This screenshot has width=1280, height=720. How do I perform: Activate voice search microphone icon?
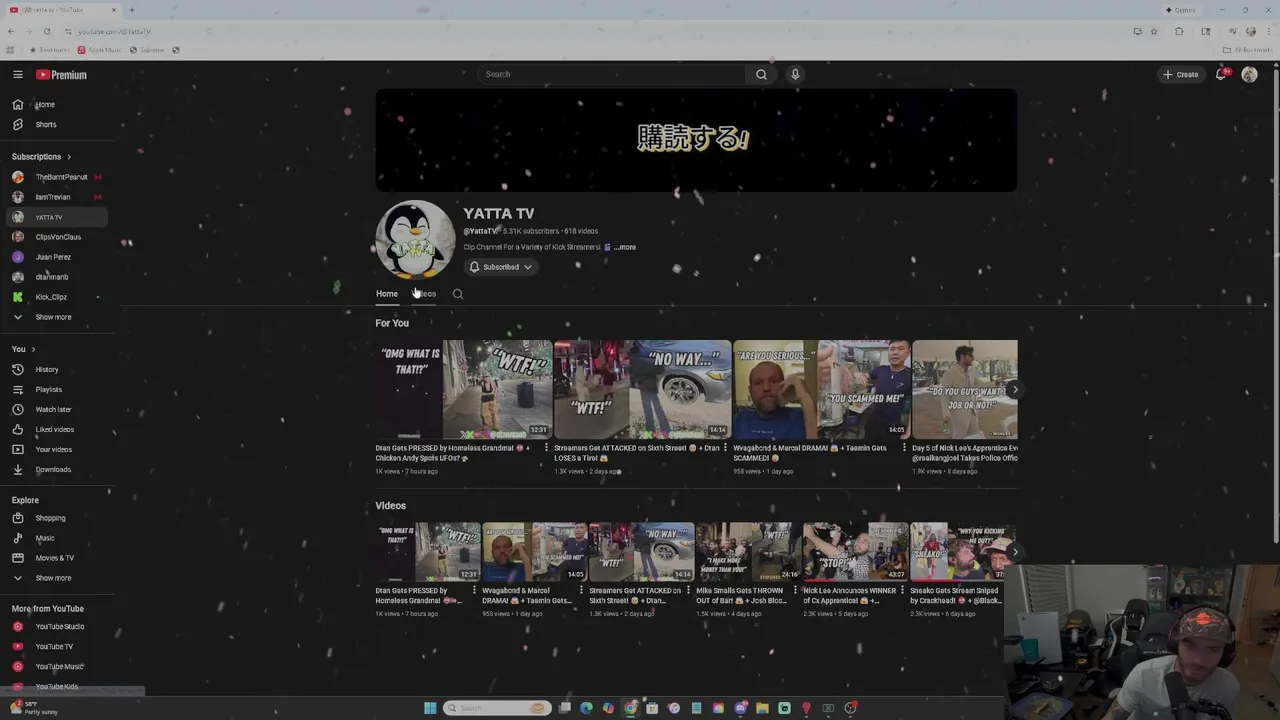pyautogui.click(x=795, y=74)
